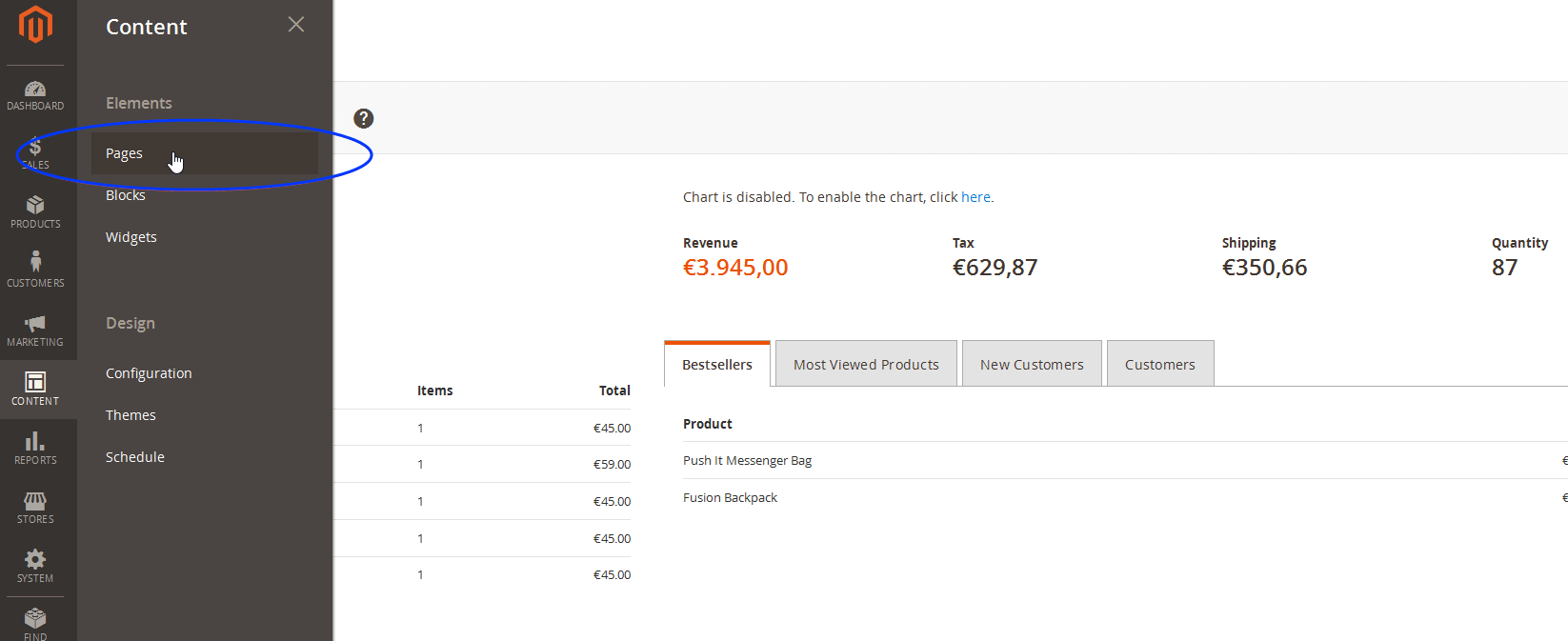The image size is (1568, 641).
Task: Open Schedule under Design
Action: coord(135,457)
